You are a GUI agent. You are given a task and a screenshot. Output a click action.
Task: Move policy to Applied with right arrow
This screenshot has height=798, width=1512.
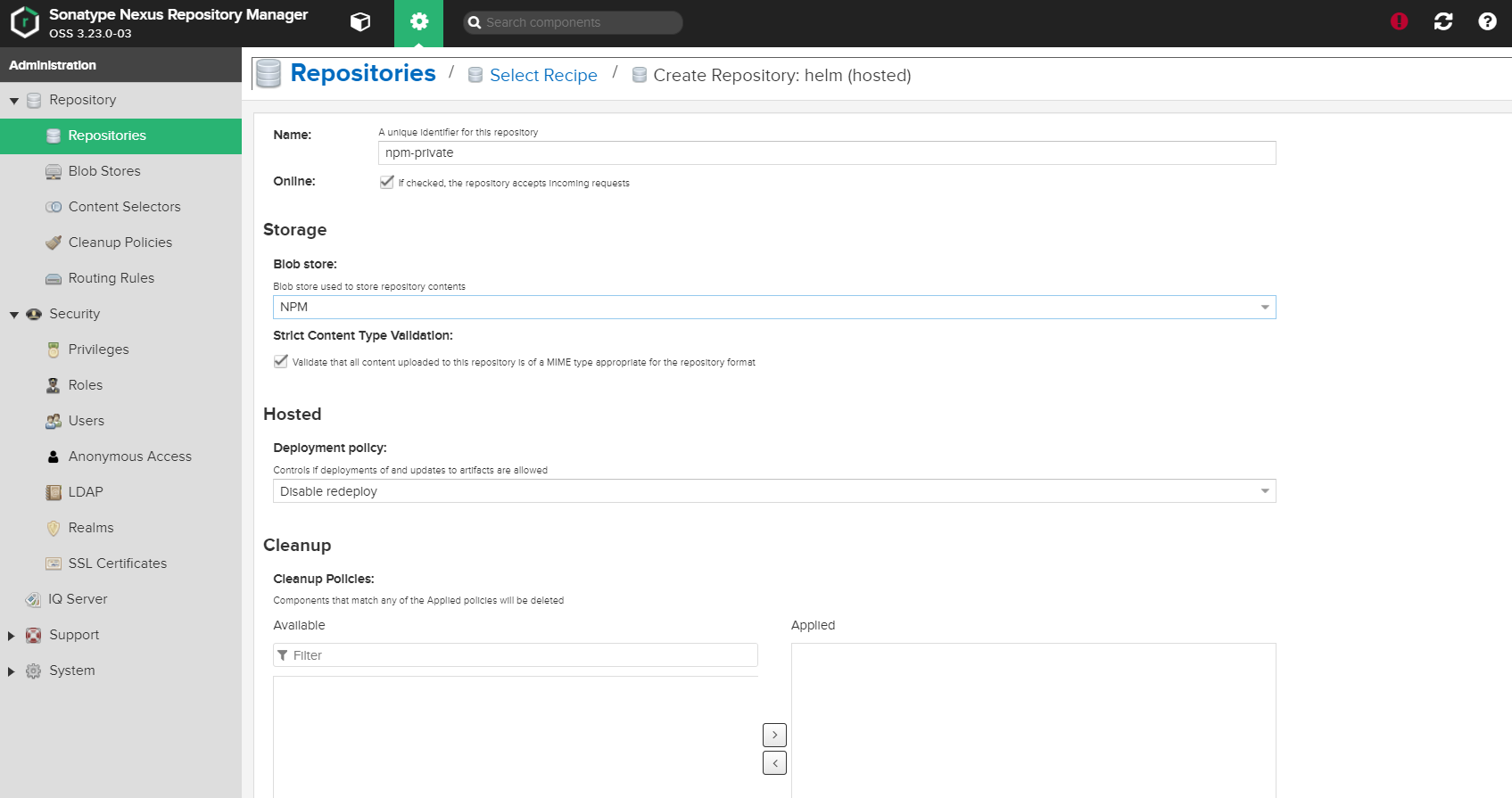pyautogui.click(x=774, y=735)
